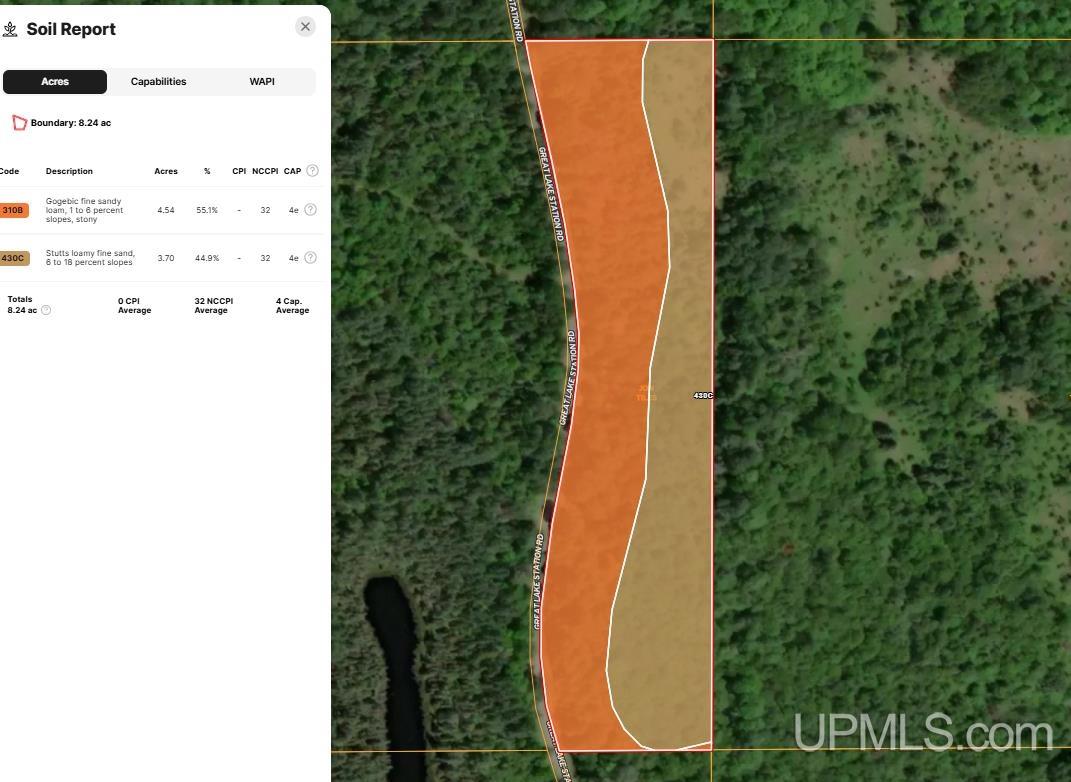The width and height of the screenshot is (1071, 782).
Task: Open help icon in the Stutts row
Action: pyautogui.click(x=310, y=258)
